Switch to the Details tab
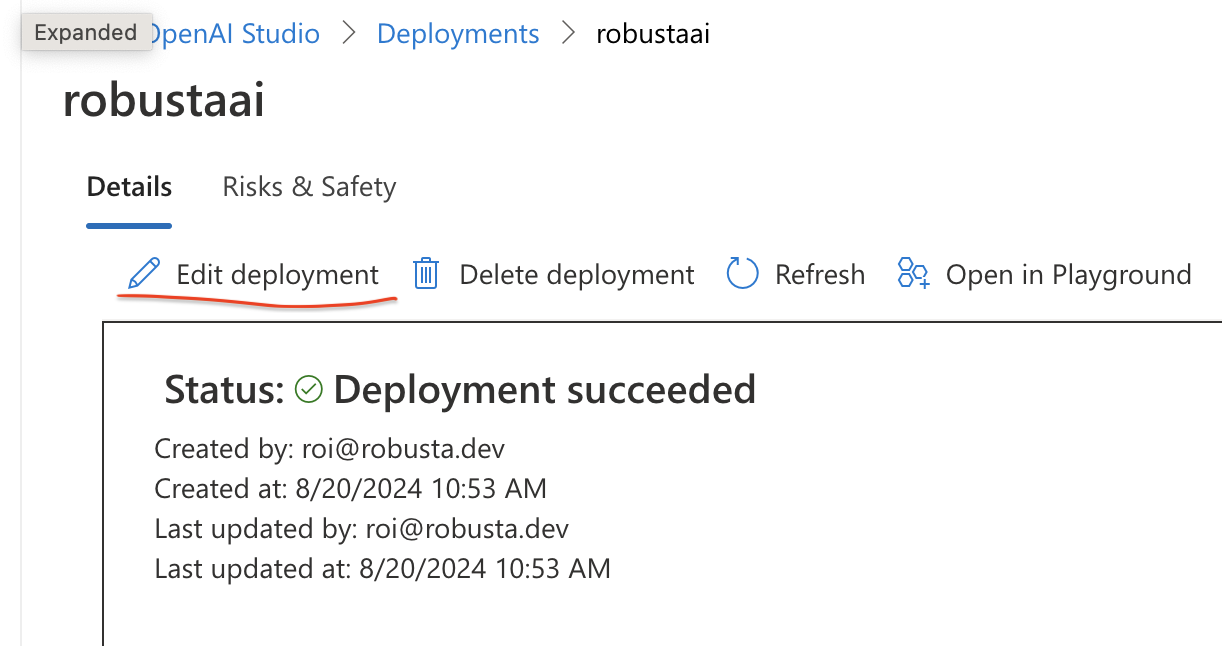 point(129,187)
